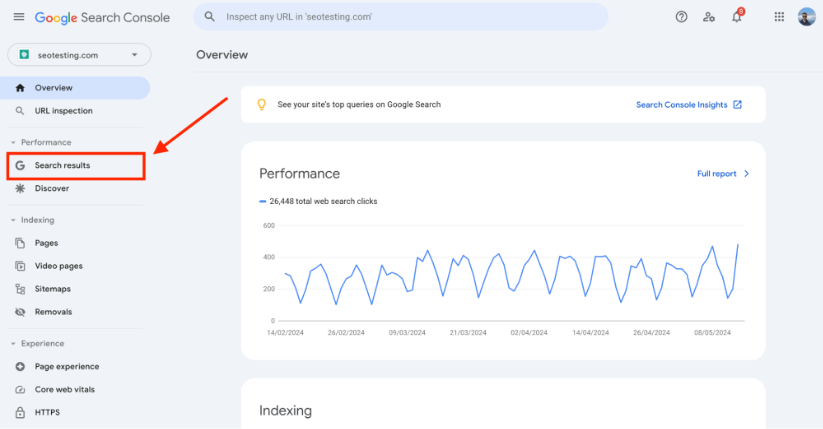Go to the Sitemaps report
Screen dimensions: 823x429
[52, 289]
